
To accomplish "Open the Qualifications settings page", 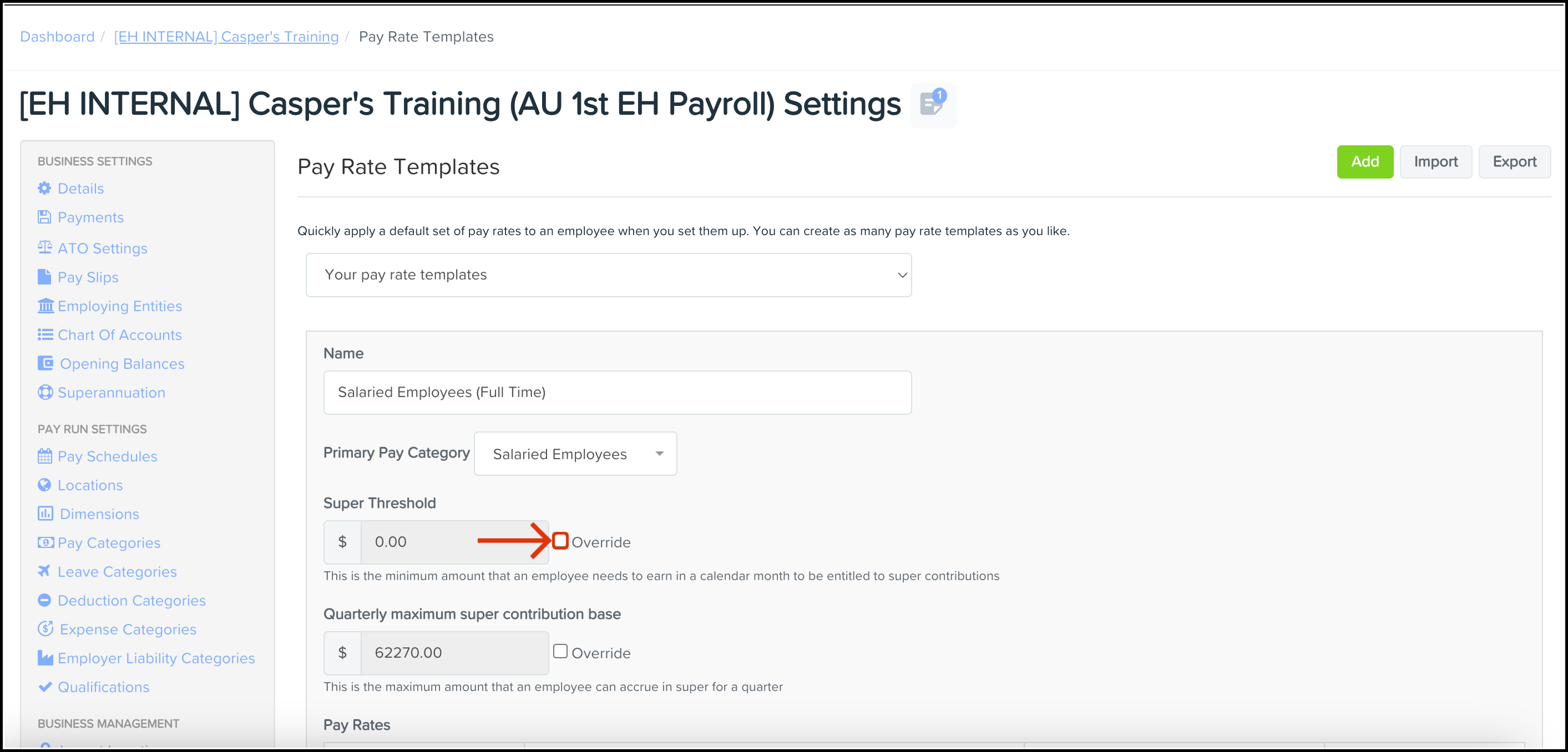I will [103, 687].
